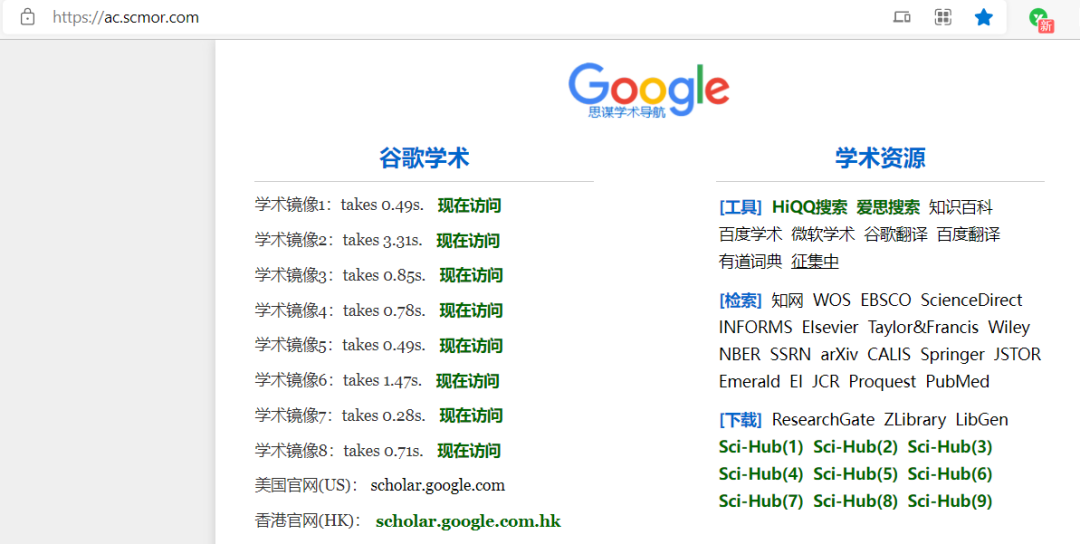Visit 学术镜像3 via 现在访问

click(471, 275)
